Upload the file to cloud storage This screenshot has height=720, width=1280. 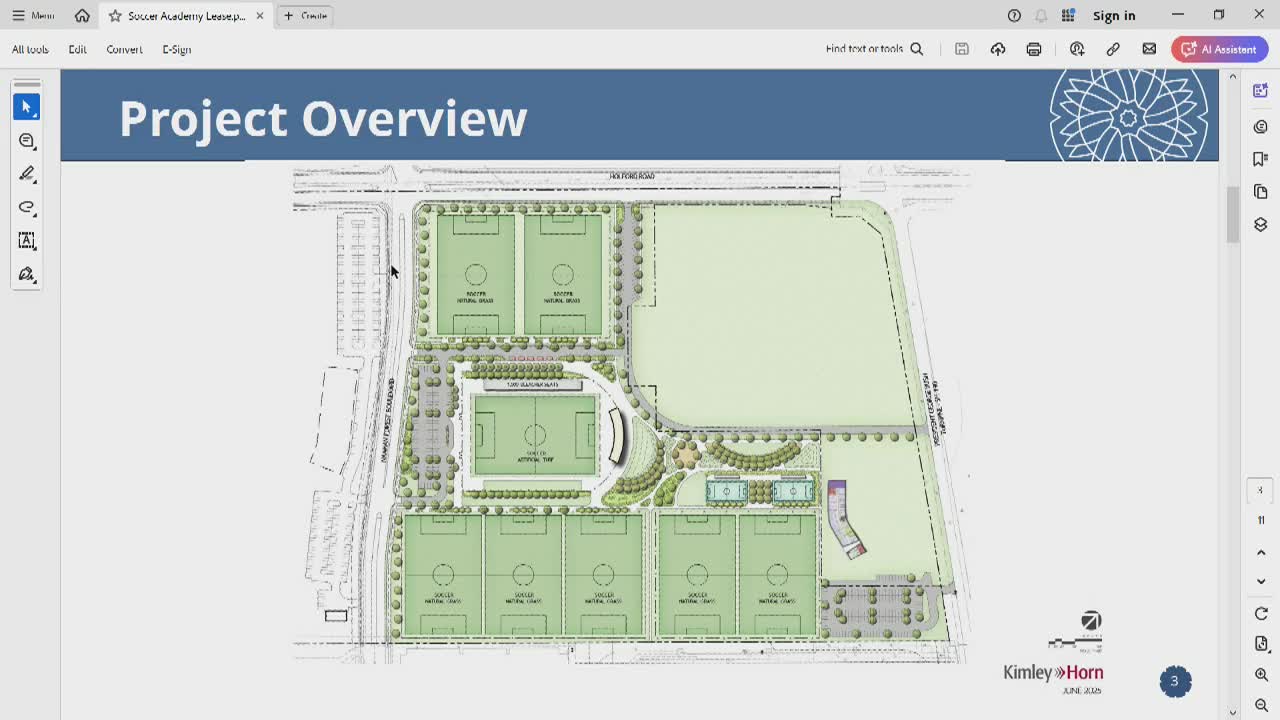[x=998, y=49]
